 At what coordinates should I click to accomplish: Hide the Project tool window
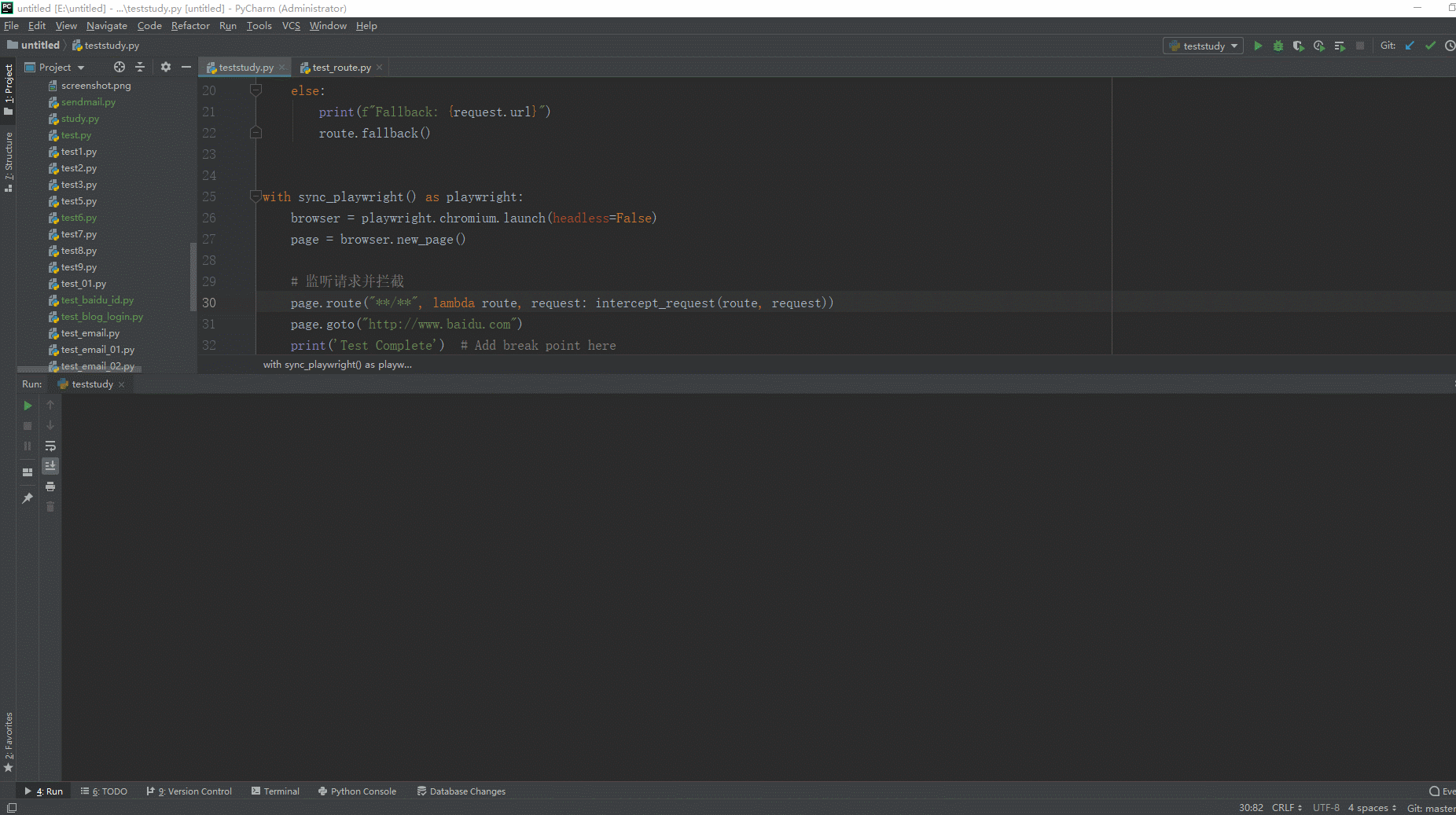point(186,67)
